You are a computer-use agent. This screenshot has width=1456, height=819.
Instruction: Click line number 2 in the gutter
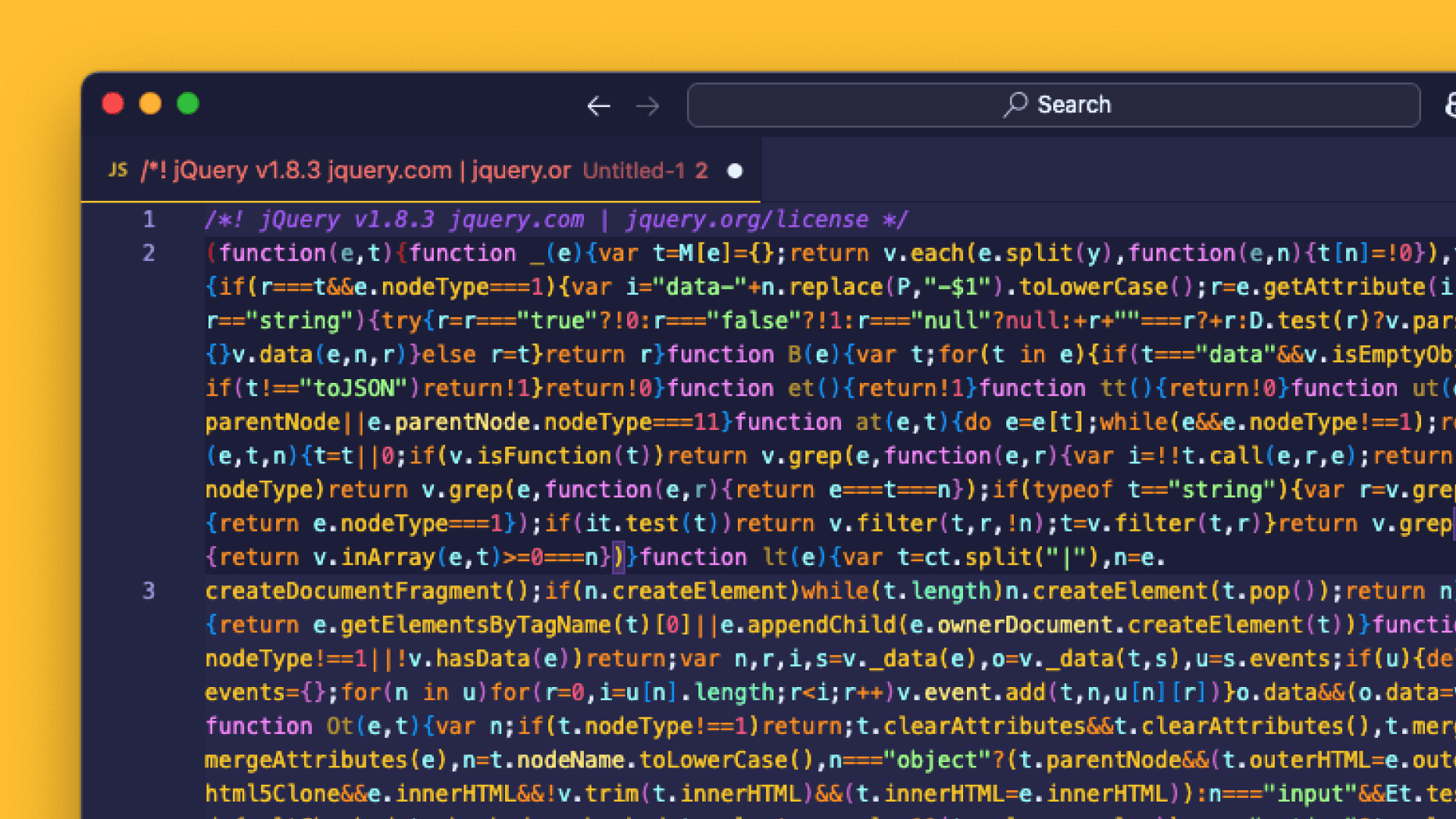pyautogui.click(x=149, y=253)
